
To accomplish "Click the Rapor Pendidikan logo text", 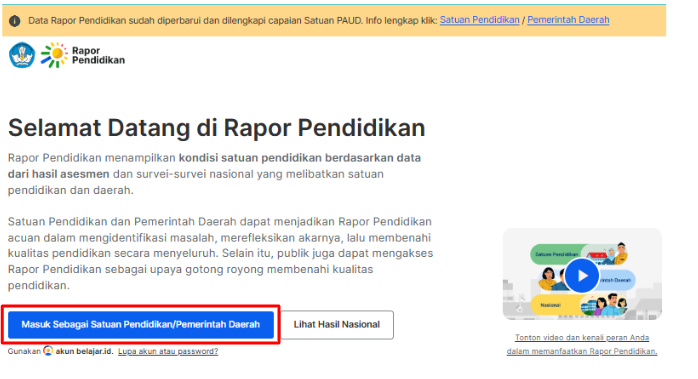I will (98, 56).
